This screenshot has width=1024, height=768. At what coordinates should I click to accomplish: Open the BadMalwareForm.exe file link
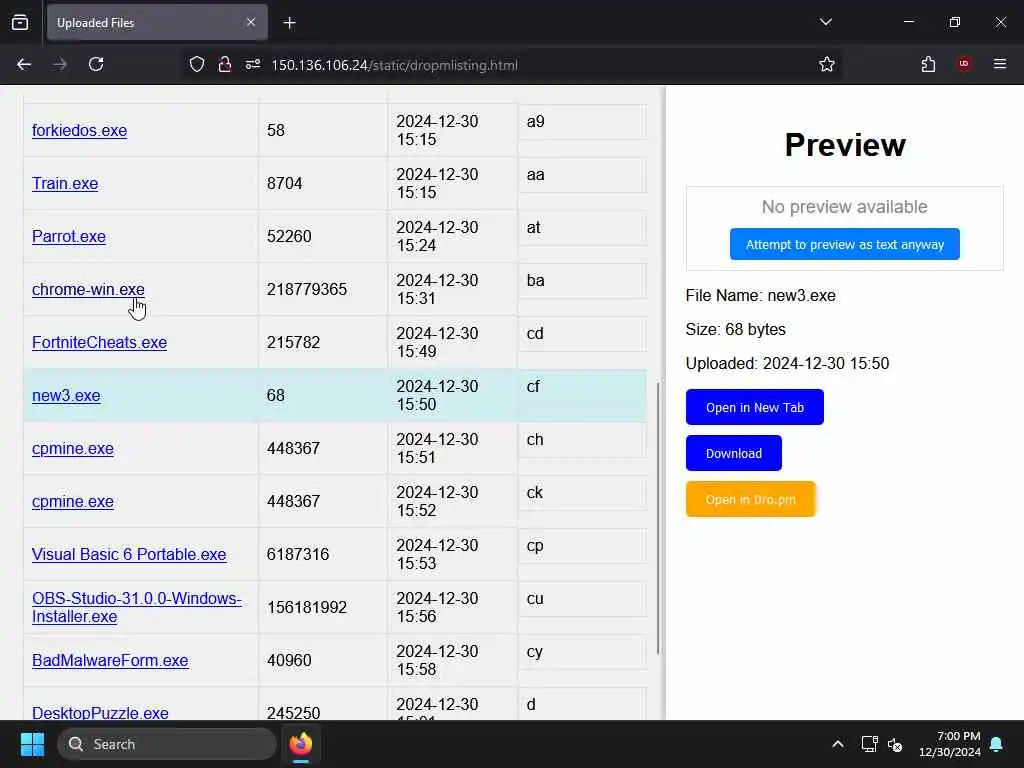tap(110, 660)
